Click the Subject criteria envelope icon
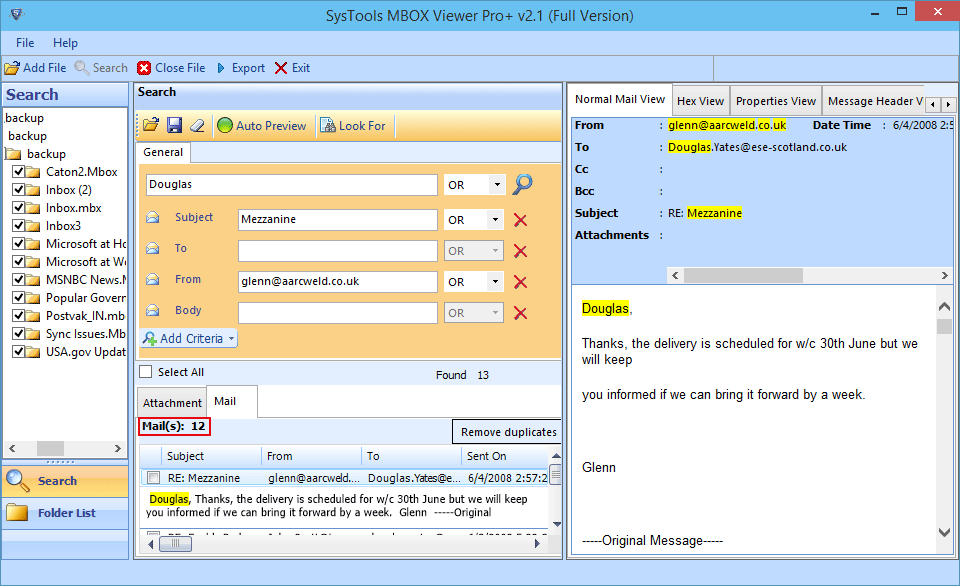Screen dimensions: 960x586 coord(152,217)
